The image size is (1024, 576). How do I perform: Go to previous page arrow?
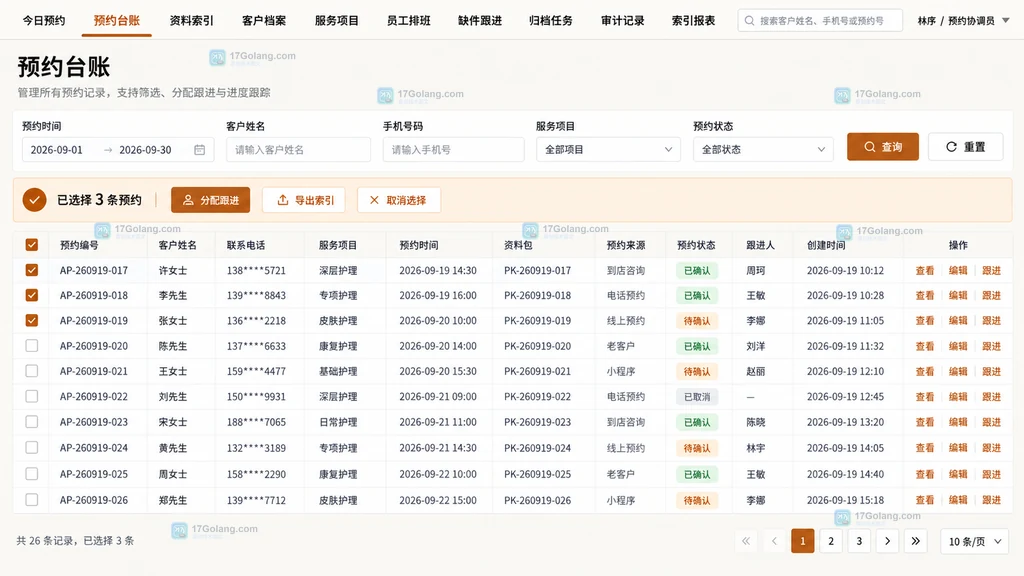coord(775,541)
